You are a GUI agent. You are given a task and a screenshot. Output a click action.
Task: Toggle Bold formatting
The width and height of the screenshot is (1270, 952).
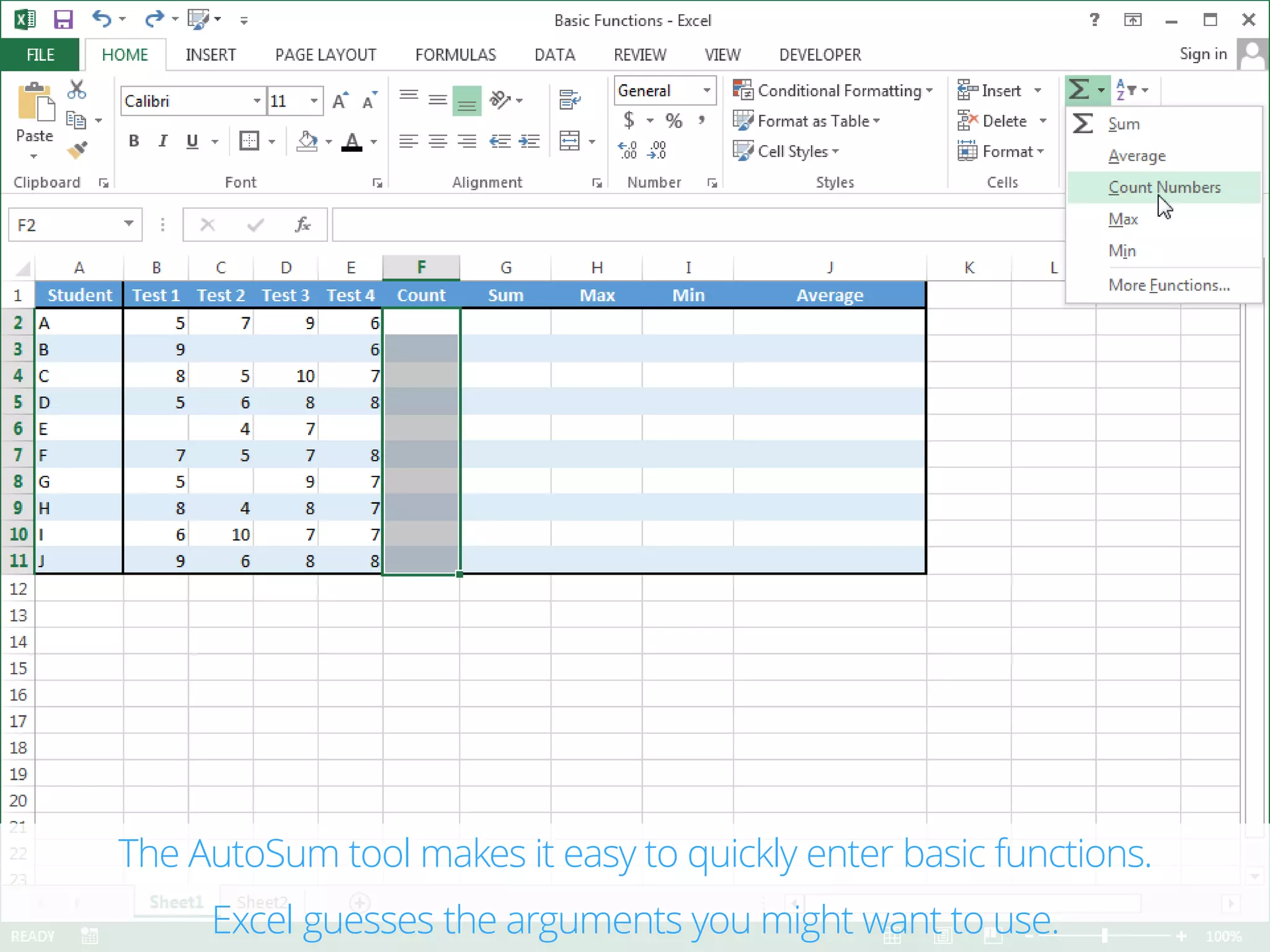(134, 141)
